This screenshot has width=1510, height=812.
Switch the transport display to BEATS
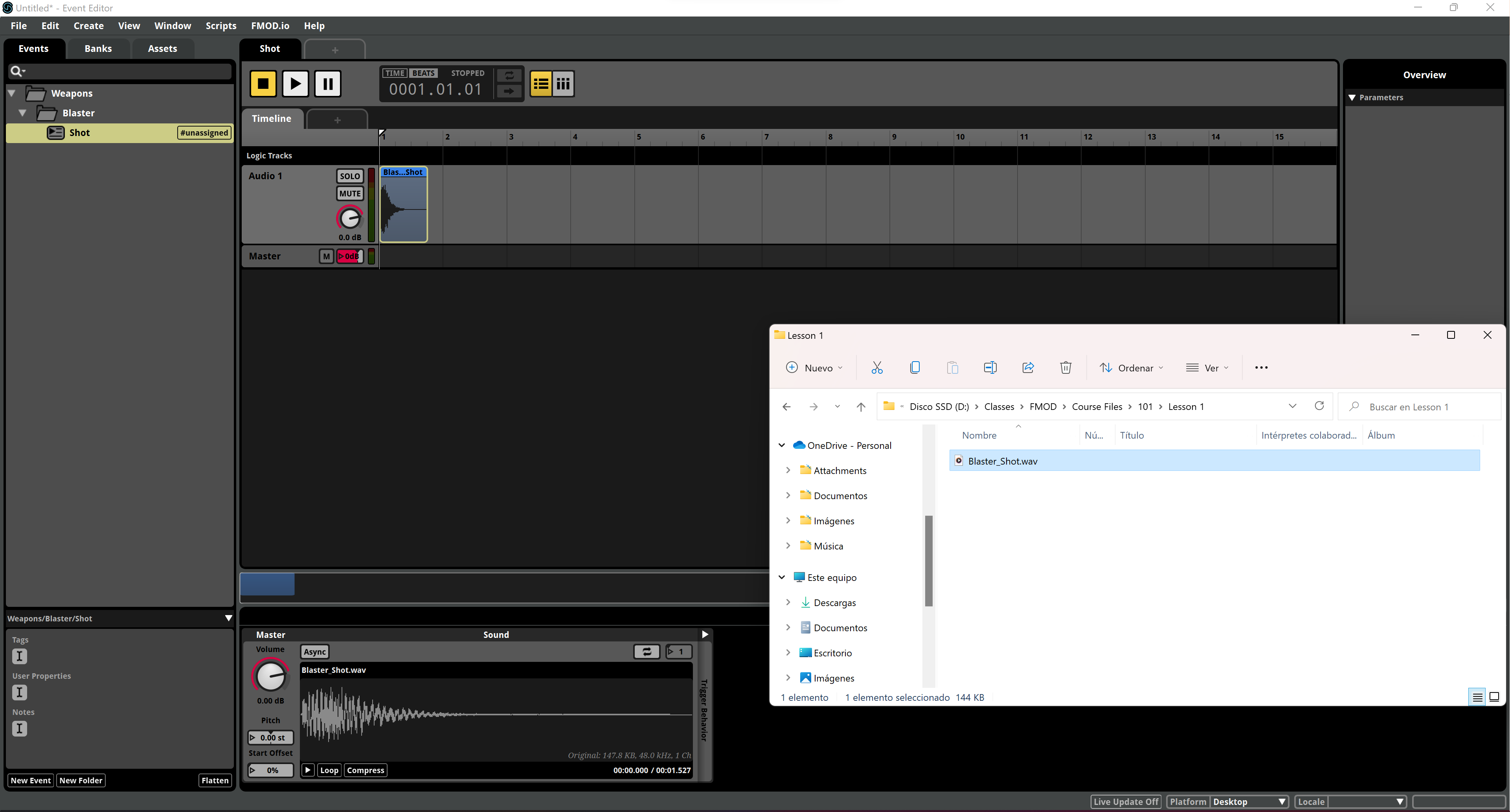point(423,73)
